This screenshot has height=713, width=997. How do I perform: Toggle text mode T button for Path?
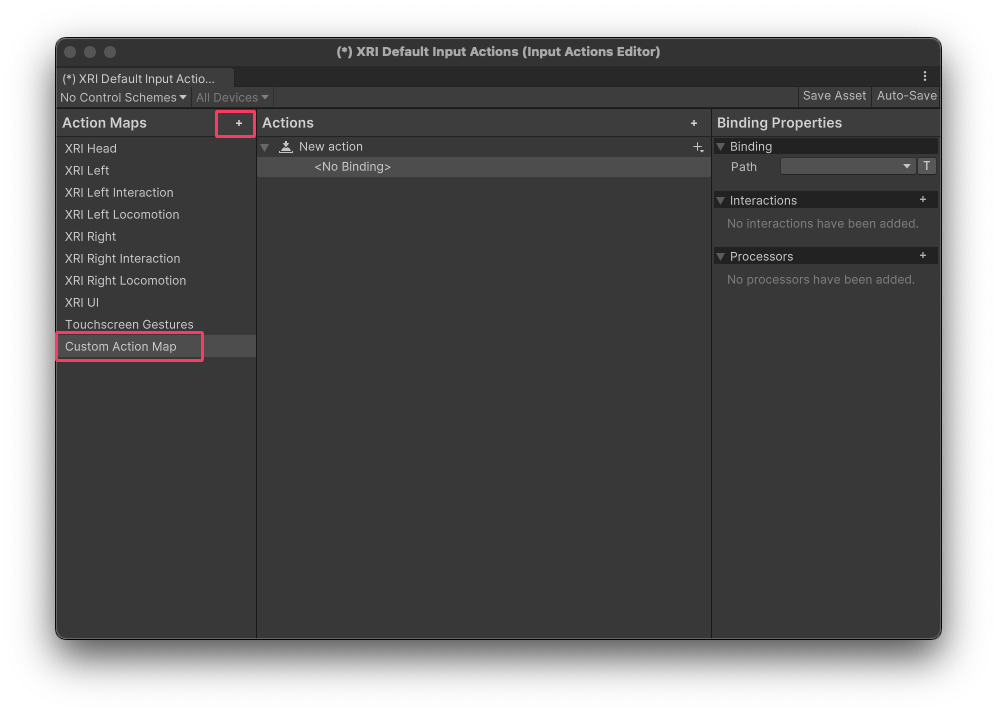[x=926, y=166]
